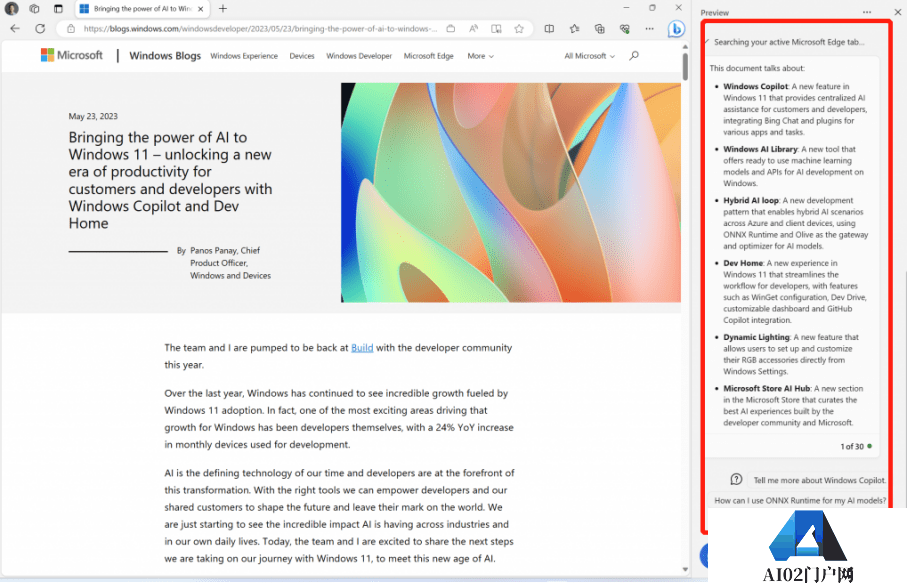The width and height of the screenshot is (908, 583).
Task: Click the article headline text
Action: pos(170,180)
